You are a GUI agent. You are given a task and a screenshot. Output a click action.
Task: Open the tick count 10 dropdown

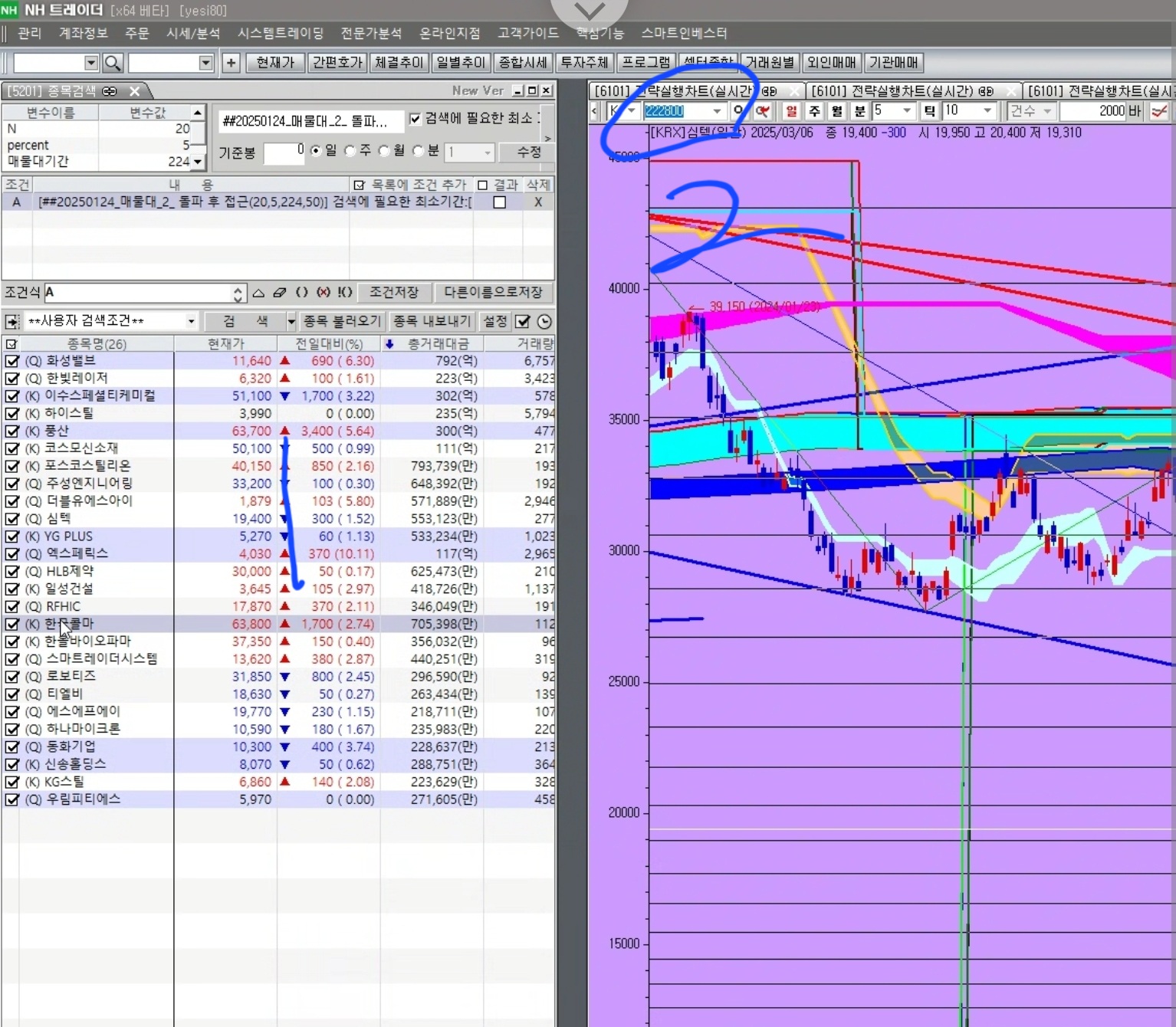987,111
